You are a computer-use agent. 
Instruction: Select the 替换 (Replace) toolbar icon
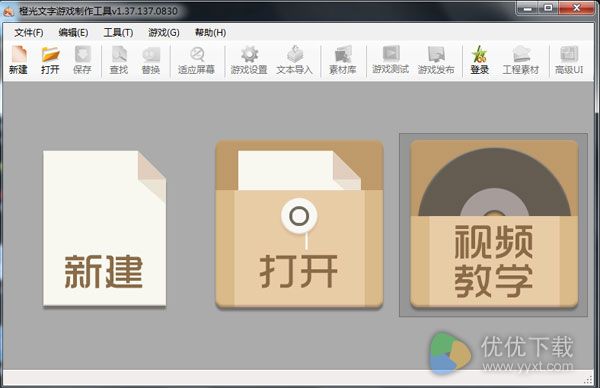click(151, 60)
